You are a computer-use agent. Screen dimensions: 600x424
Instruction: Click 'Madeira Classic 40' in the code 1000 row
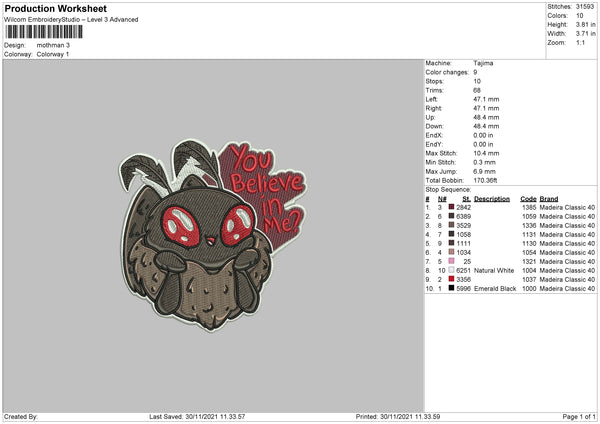pyautogui.click(x=567, y=289)
